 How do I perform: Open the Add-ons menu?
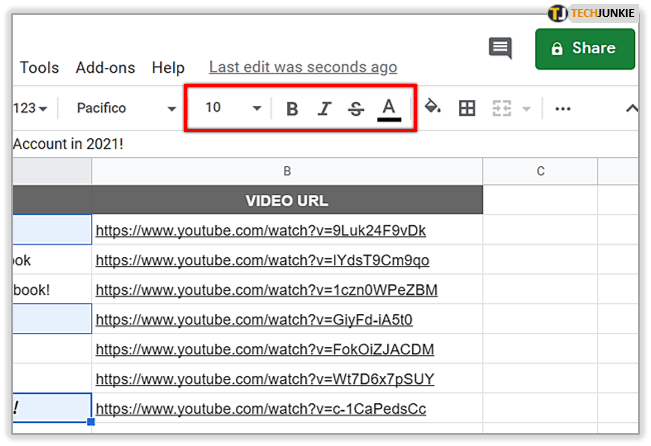click(x=105, y=68)
